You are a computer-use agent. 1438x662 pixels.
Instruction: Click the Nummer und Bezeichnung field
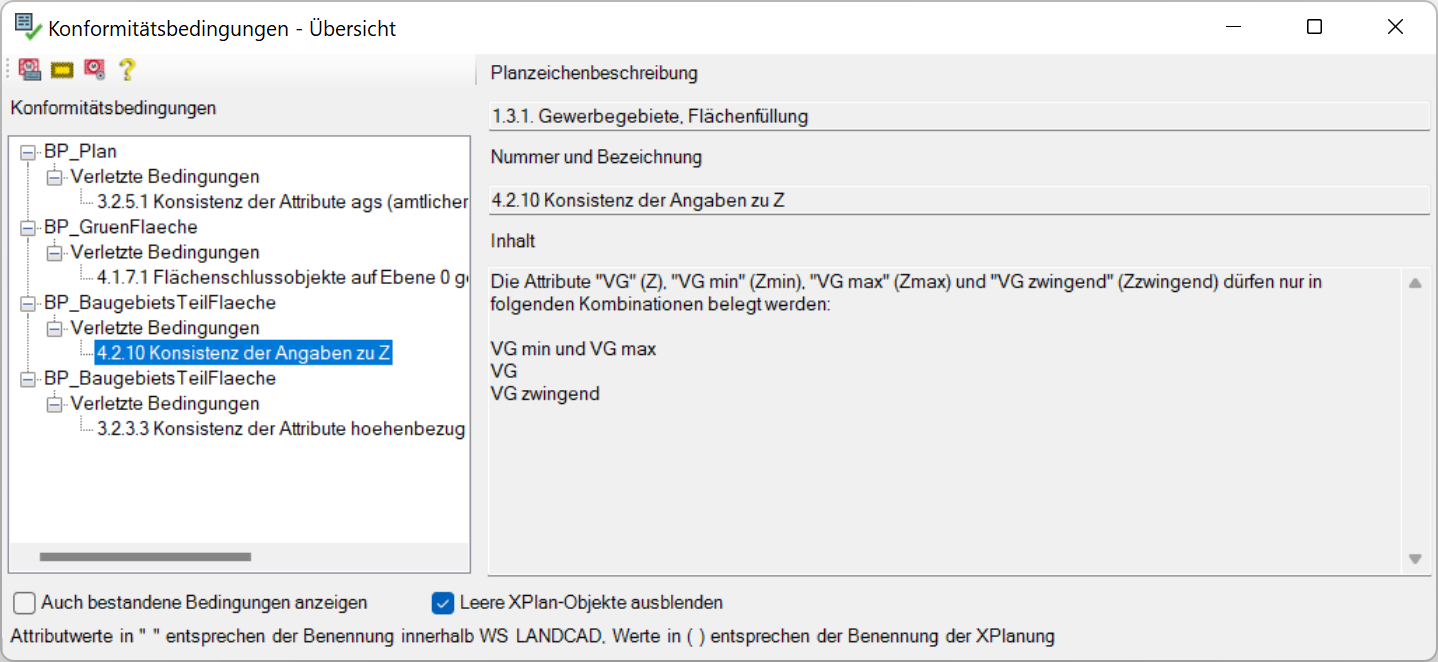[958, 200]
